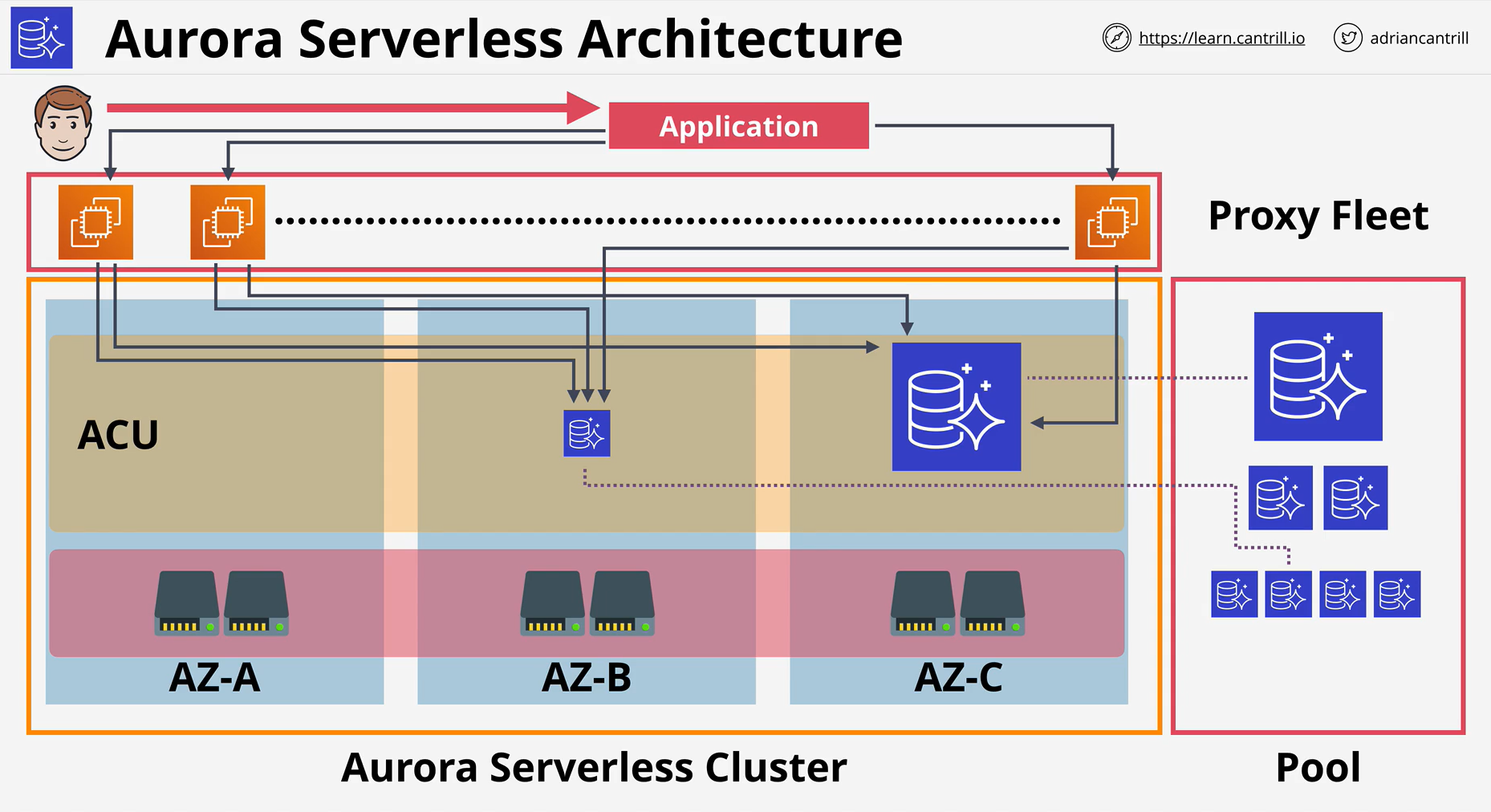
Task: Click the small Aurora database icon in AZ-B
Action: pos(587,433)
